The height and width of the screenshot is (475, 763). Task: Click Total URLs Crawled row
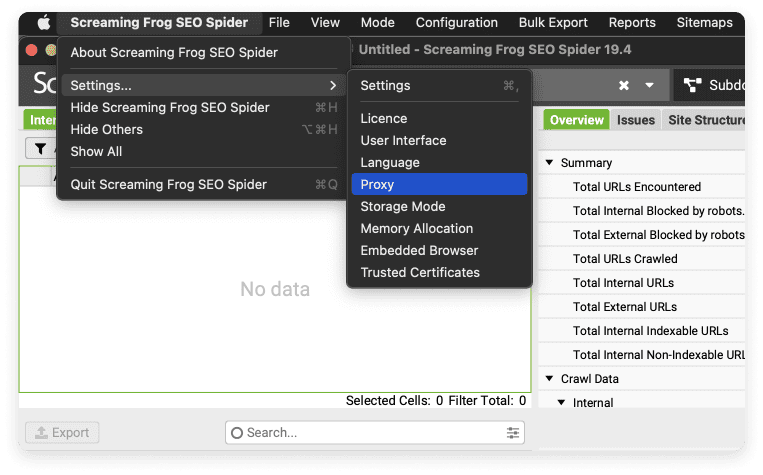(641, 258)
